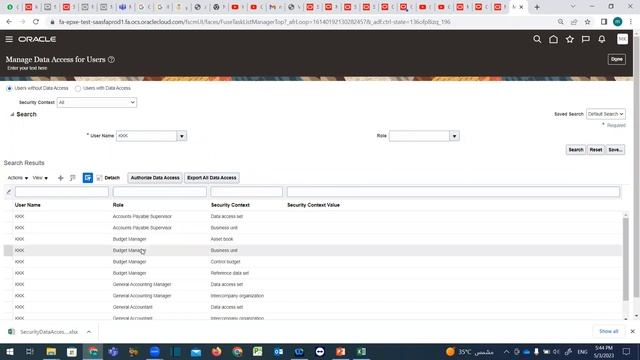The width and height of the screenshot is (640, 360).
Task: Bookmark this page with the star icon
Action: [587, 22]
